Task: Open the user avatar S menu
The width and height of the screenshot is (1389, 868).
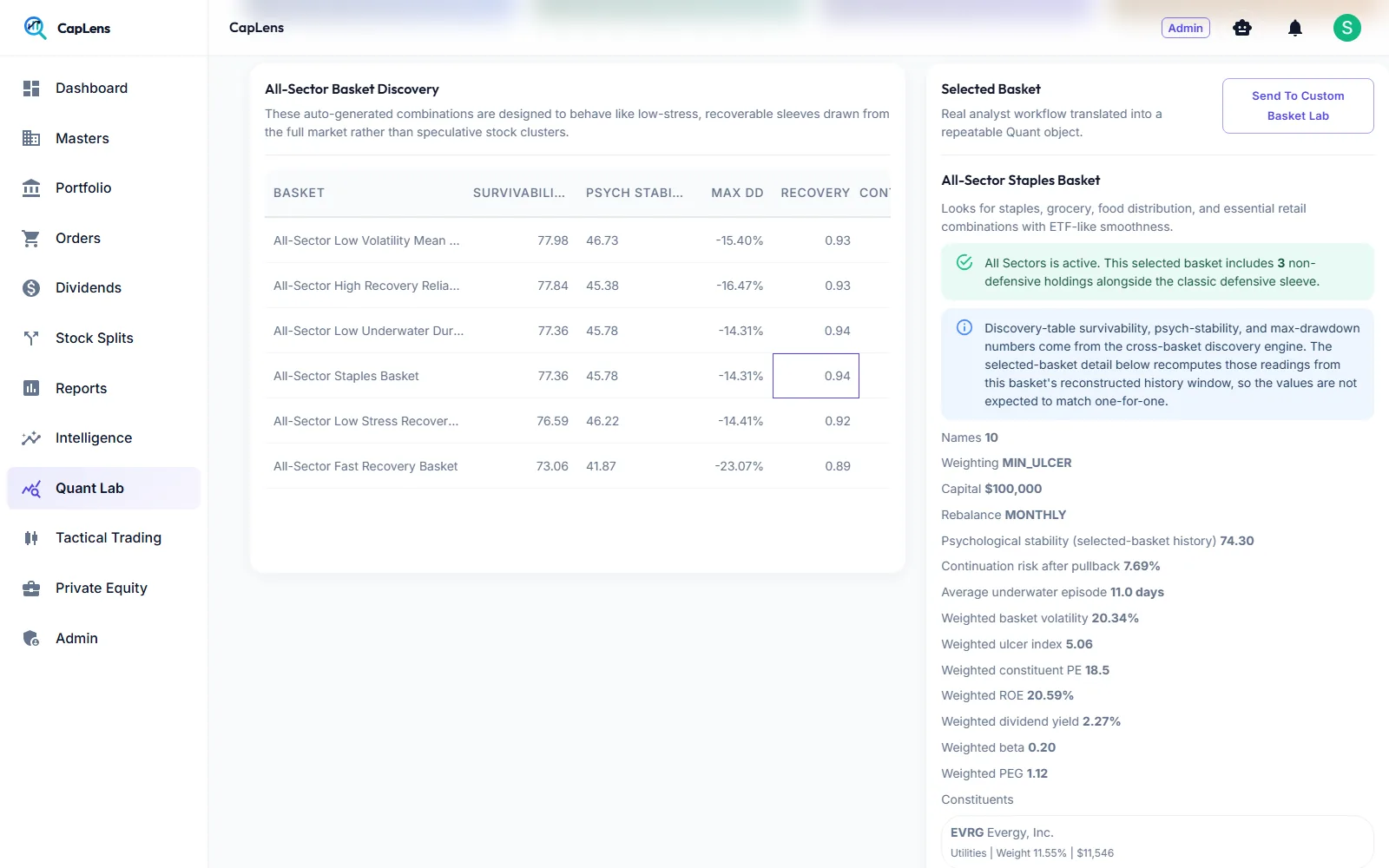Action: 1347,28
